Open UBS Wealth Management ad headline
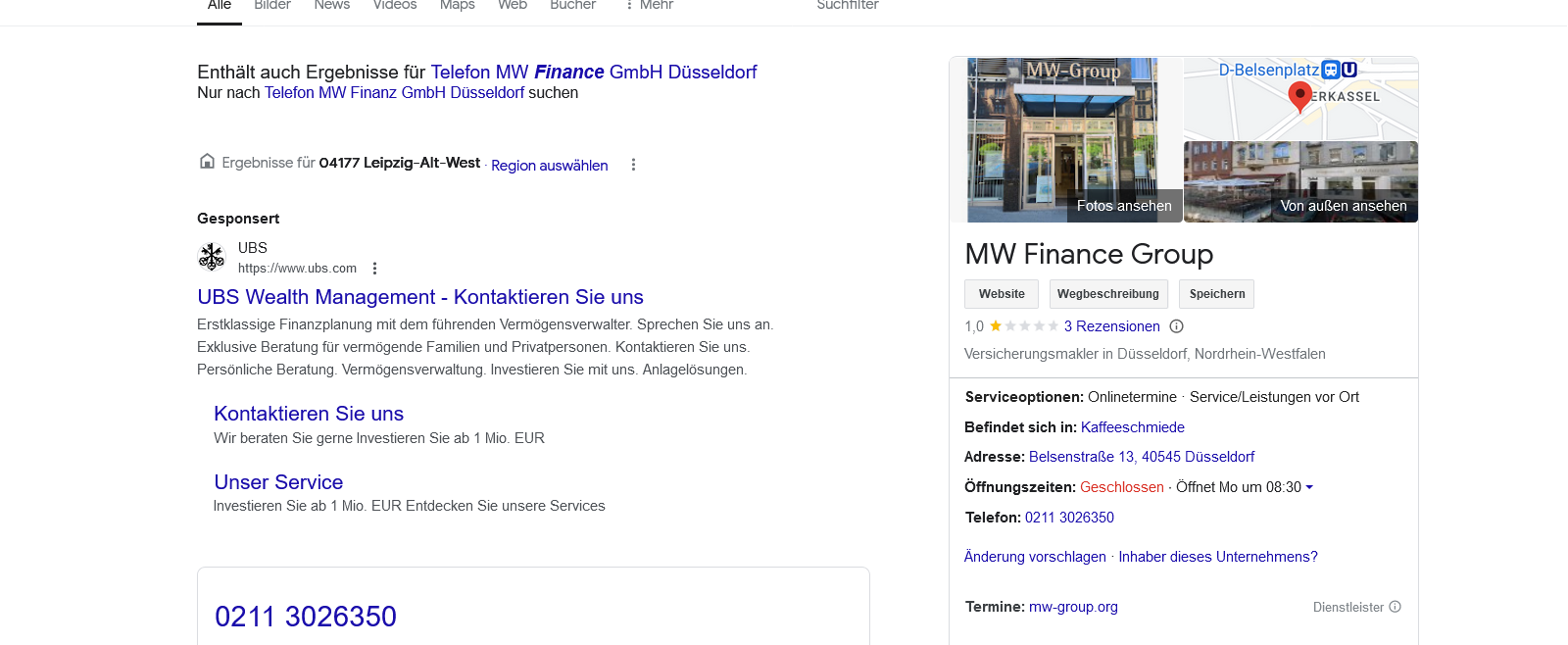Image resolution: width=1568 pixels, height=645 pixels. 420,297
